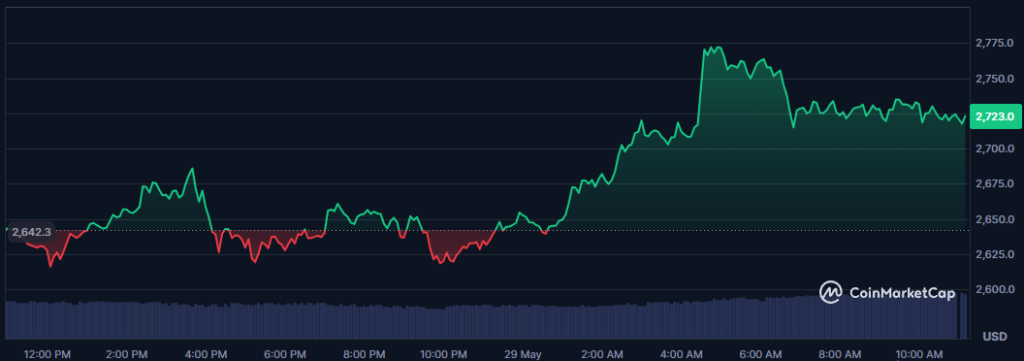Click the 8:00 PM time axis label

tap(364, 354)
